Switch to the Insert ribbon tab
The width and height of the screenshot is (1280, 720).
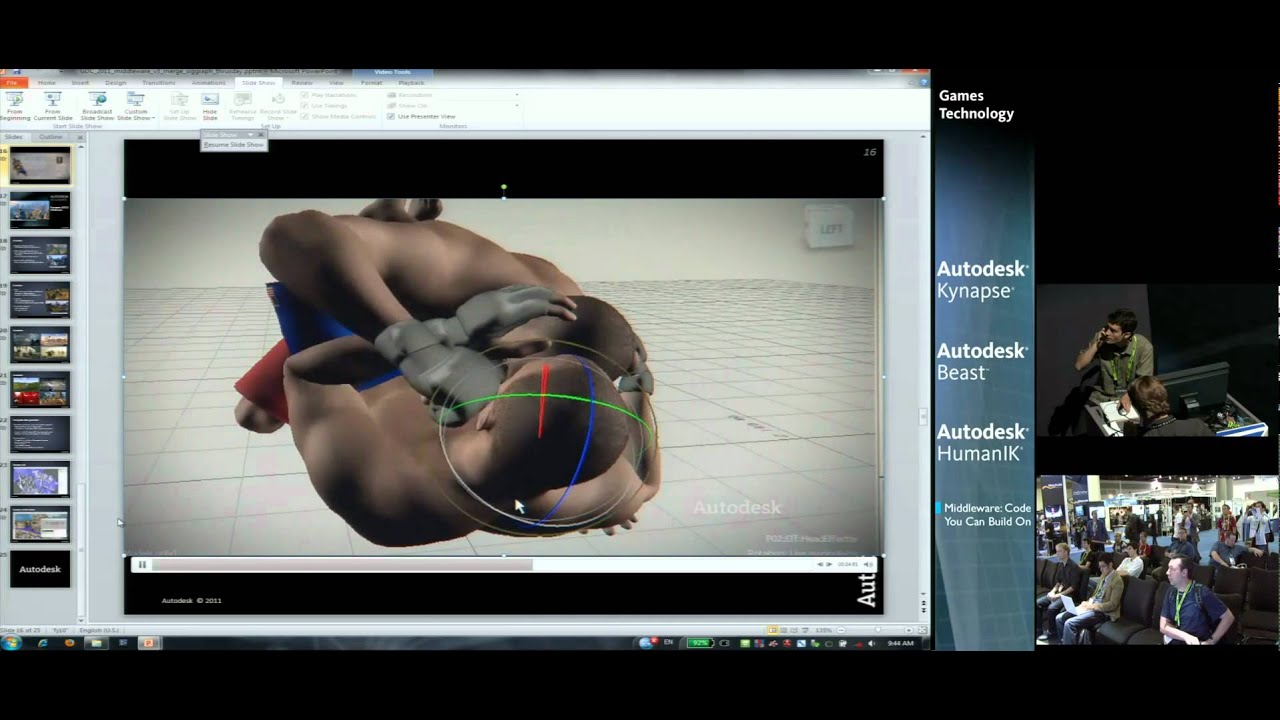[80, 83]
